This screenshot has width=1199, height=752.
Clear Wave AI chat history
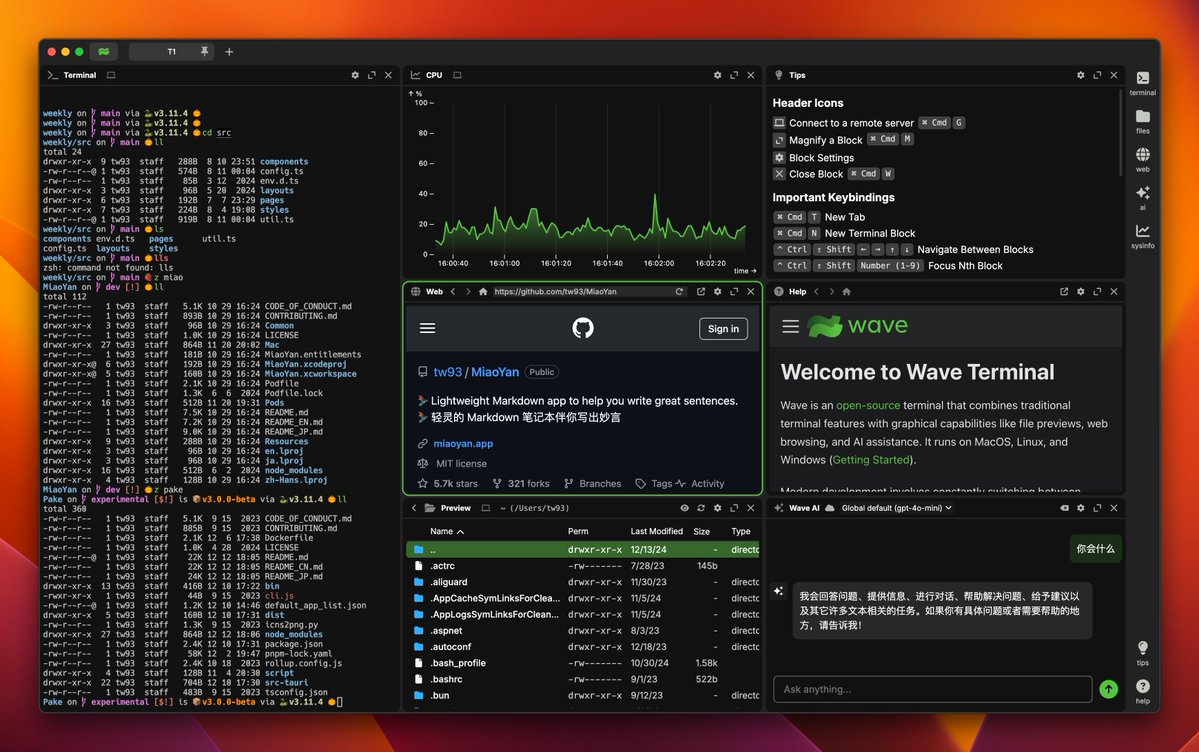pyautogui.click(x=1064, y=508)
